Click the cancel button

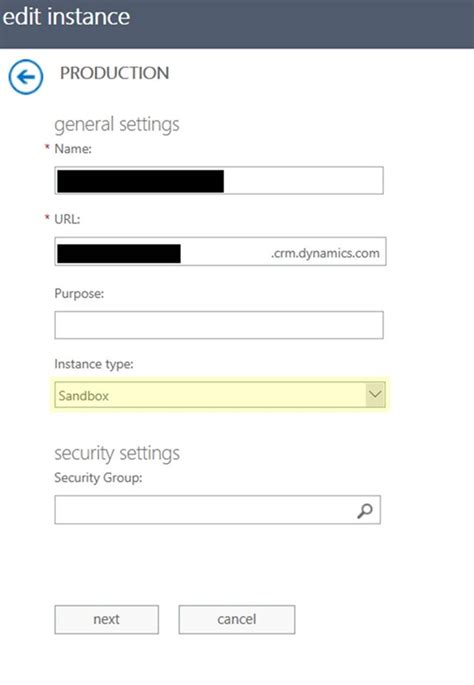pos(237,619)
